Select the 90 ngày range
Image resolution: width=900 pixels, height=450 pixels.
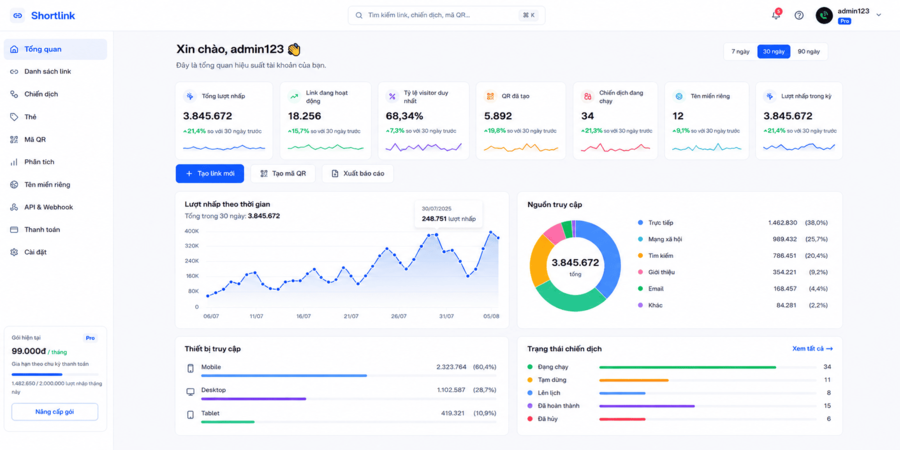(809, 51)
